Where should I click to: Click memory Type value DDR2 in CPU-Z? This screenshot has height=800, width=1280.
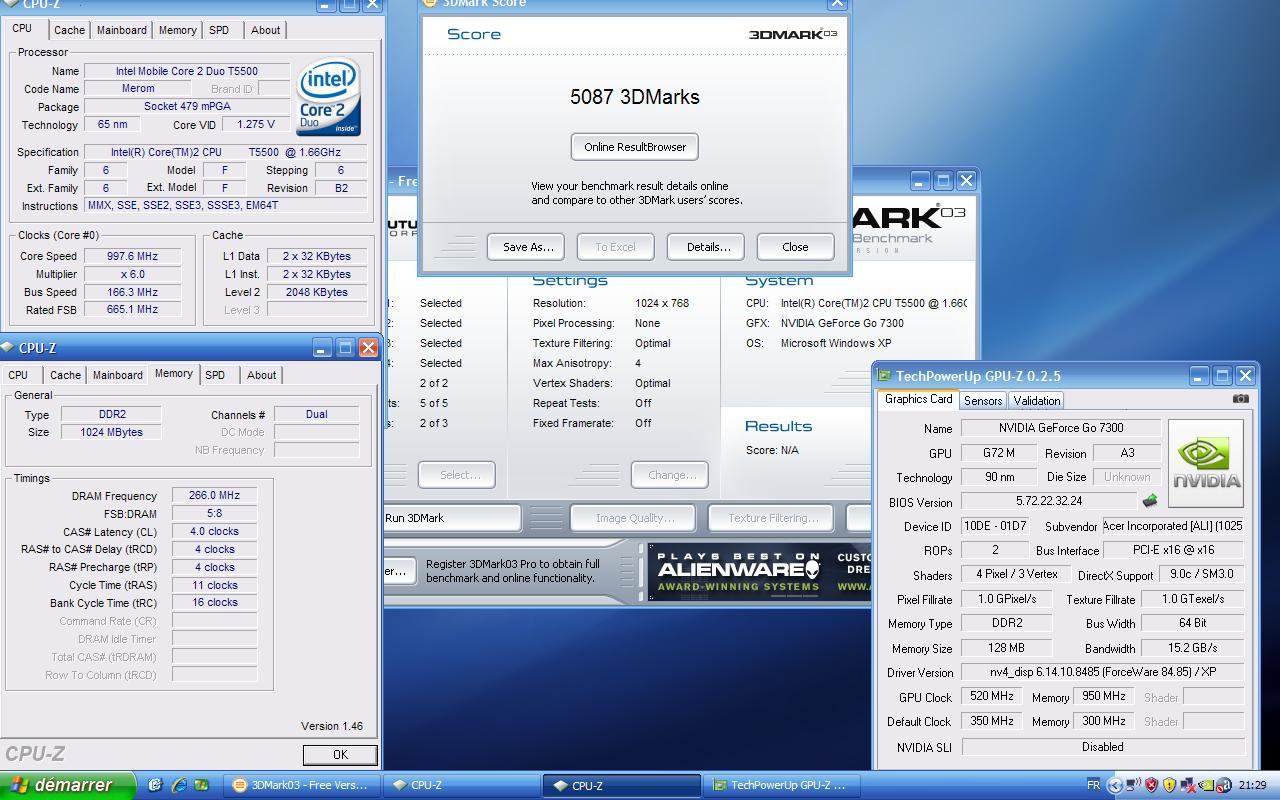click(x=110, y=414)
